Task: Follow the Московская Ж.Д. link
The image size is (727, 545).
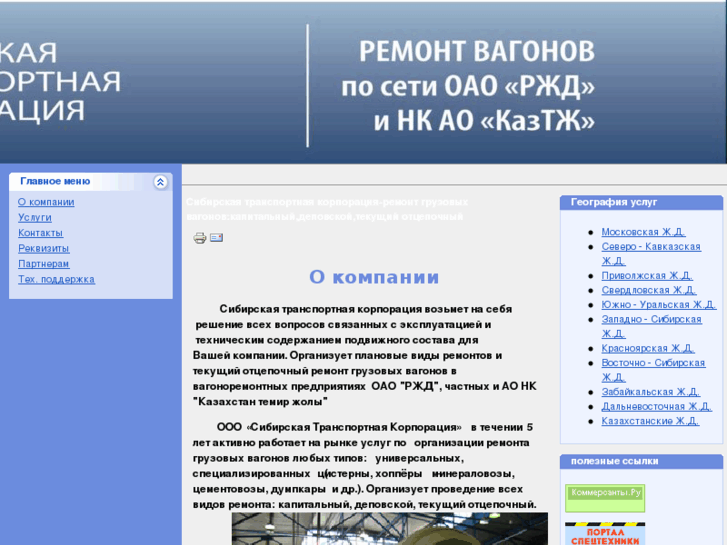Action: coord(643,232)
